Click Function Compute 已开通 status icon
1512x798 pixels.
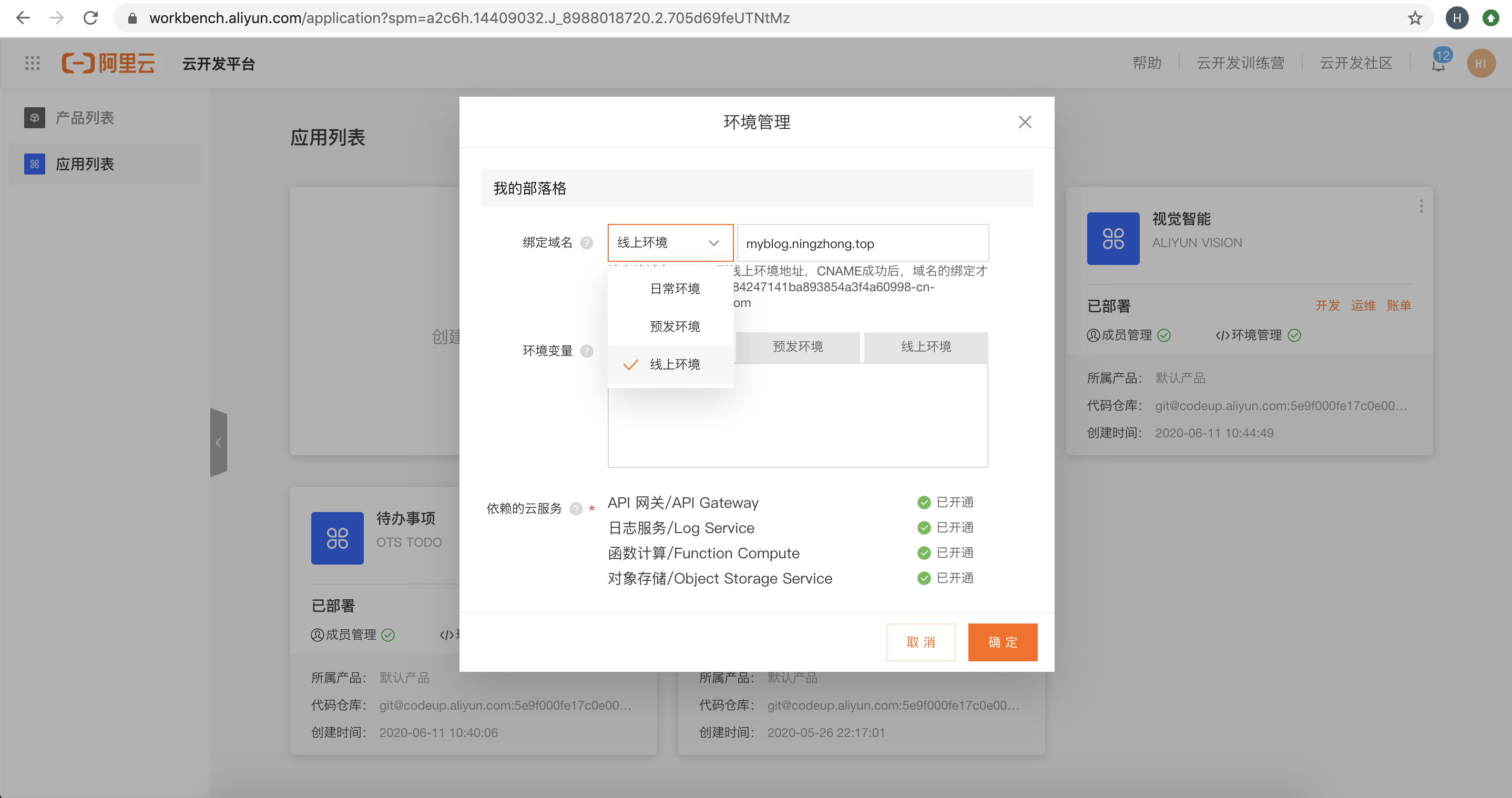(x=924, y=553)
